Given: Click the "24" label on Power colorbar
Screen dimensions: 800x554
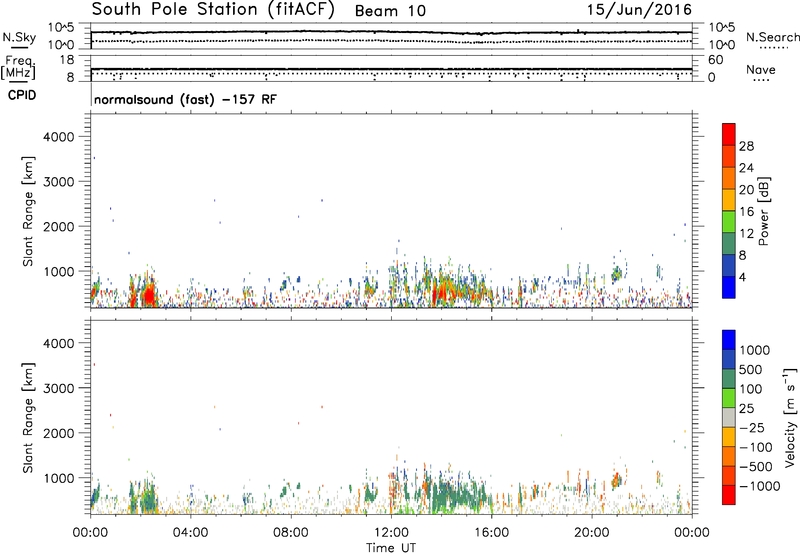Looking at the screenshot, I should point(746,168).
